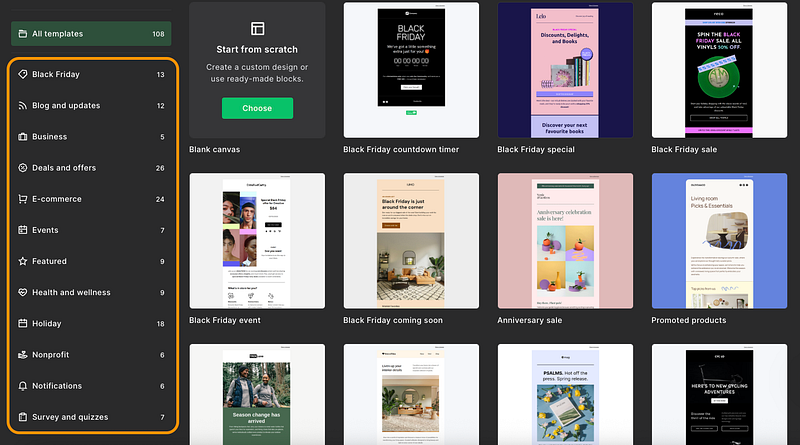
Task: Open Health and wellness category
Action: pos(91,292)
